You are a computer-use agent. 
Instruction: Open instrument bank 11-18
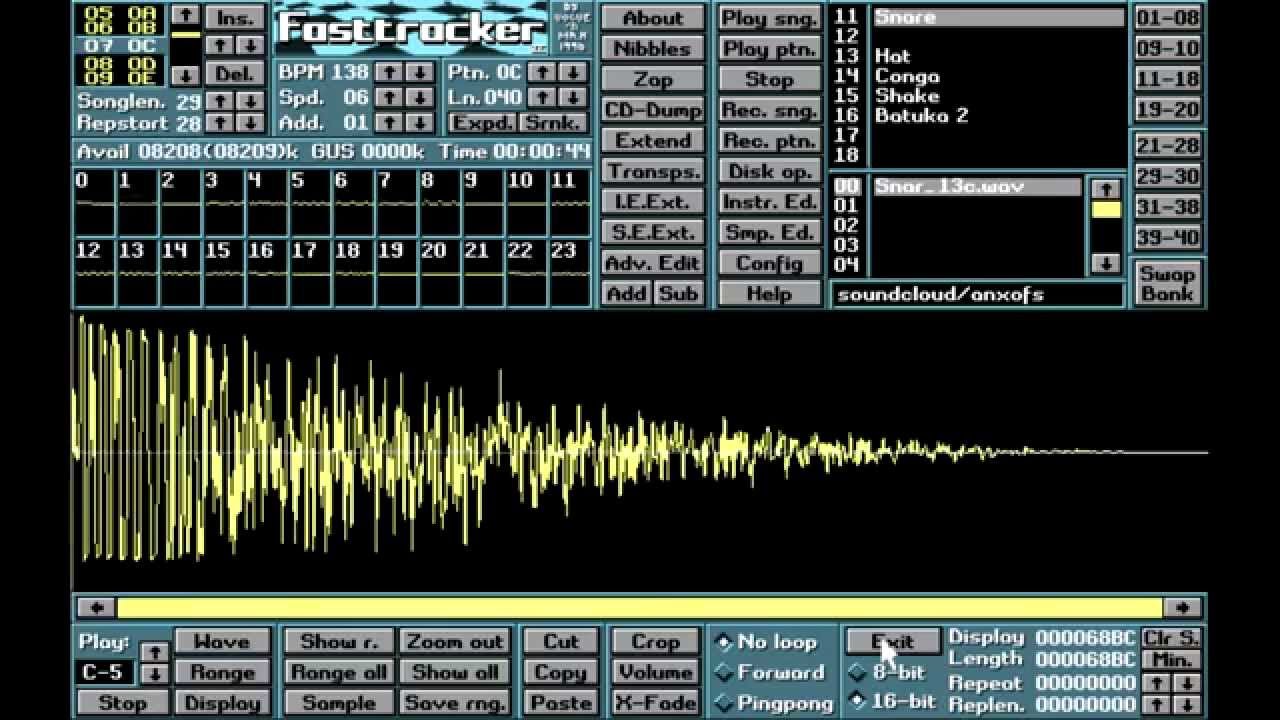point(1167,79)
